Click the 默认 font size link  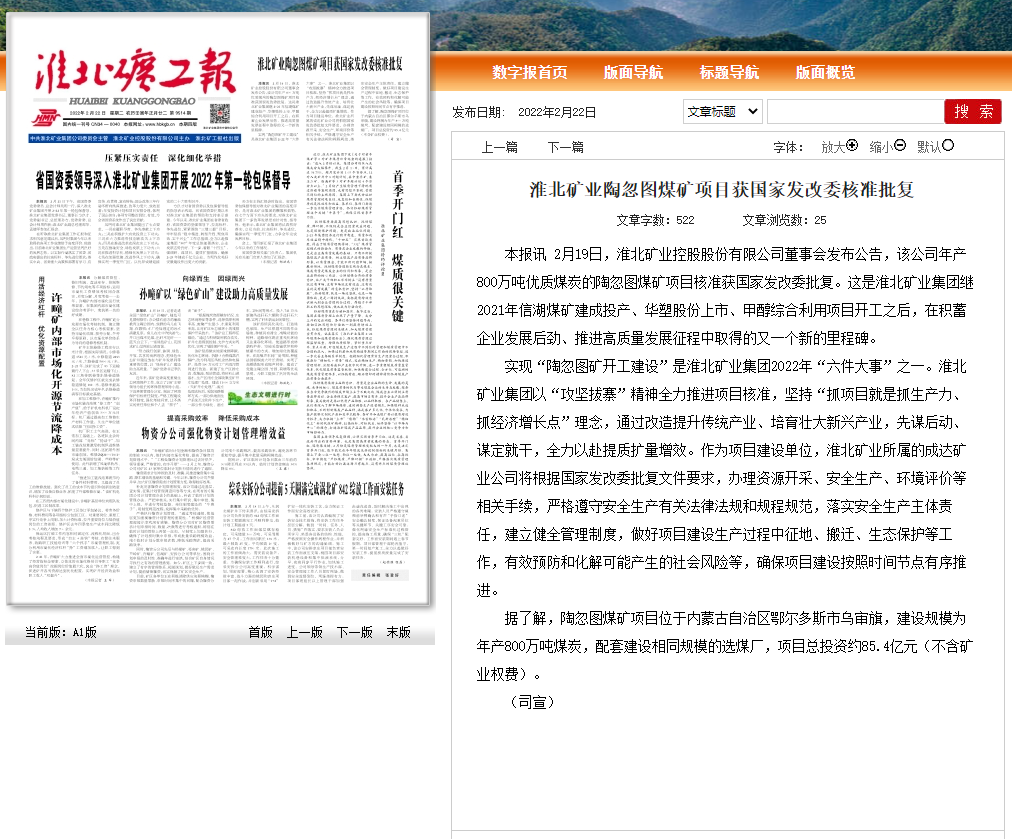pos(929,147)
